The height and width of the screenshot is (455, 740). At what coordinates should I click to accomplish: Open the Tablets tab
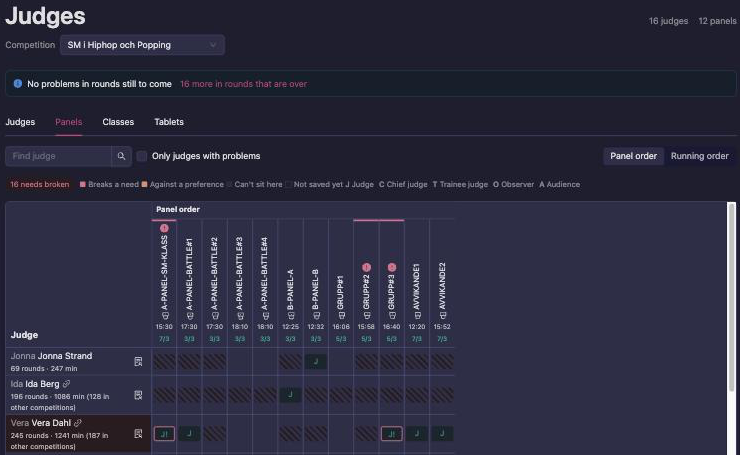click(169, 122)
